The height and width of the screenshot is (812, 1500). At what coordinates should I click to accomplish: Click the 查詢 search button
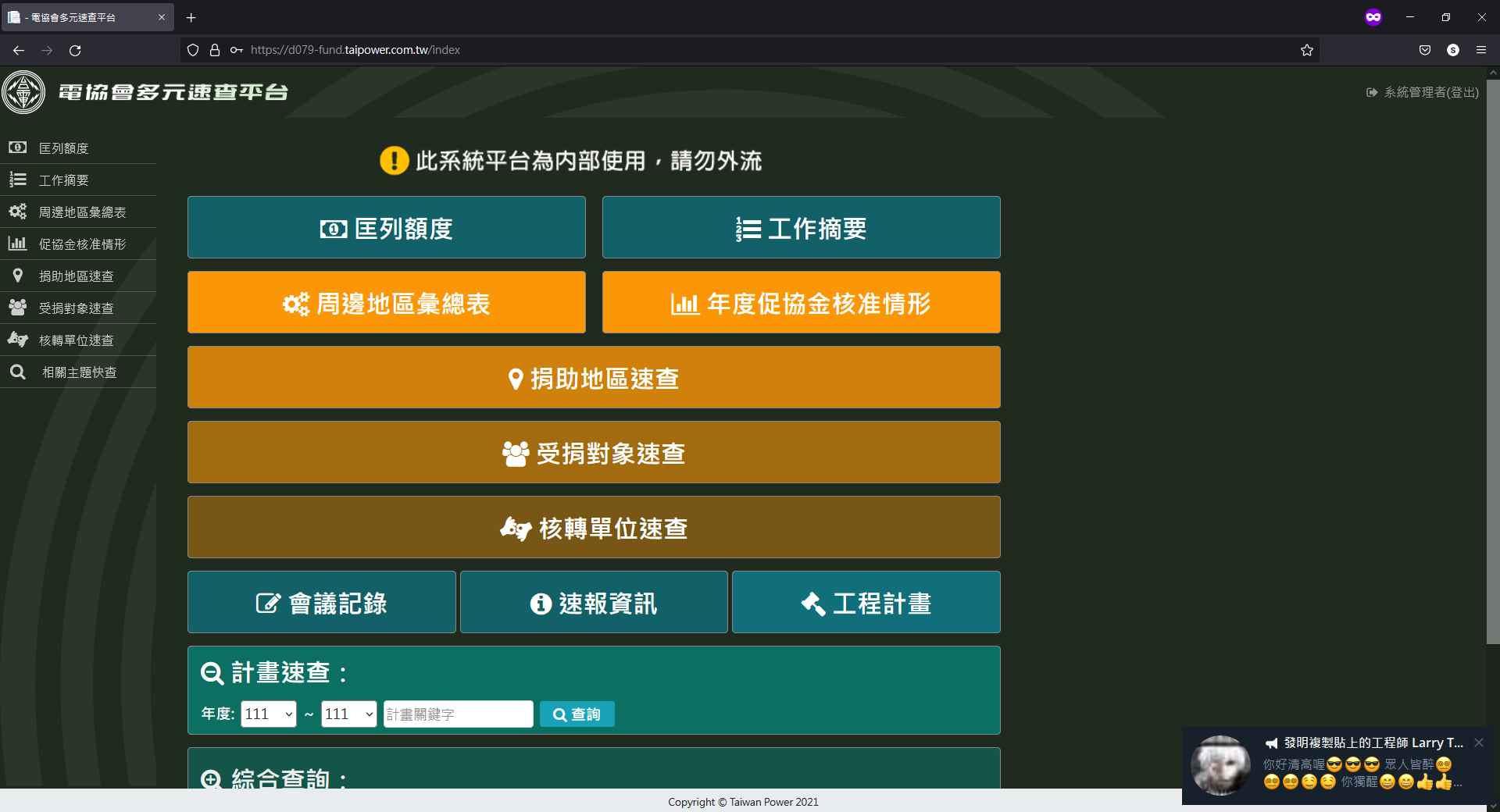pos(577,714)
